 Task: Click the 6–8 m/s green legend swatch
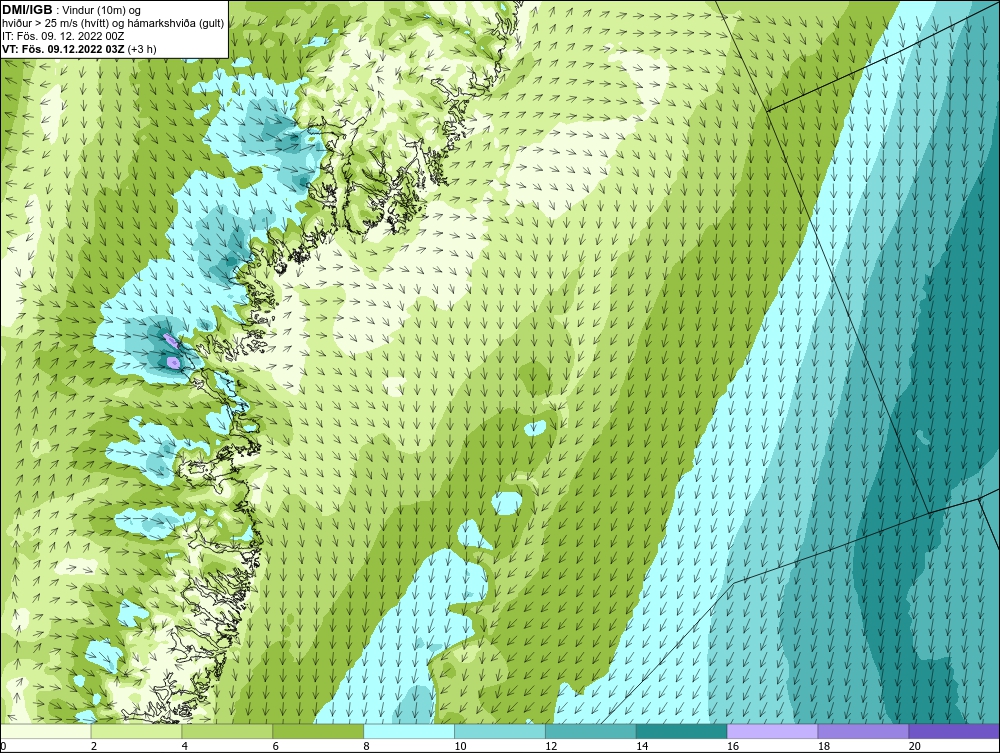[318, 731]
